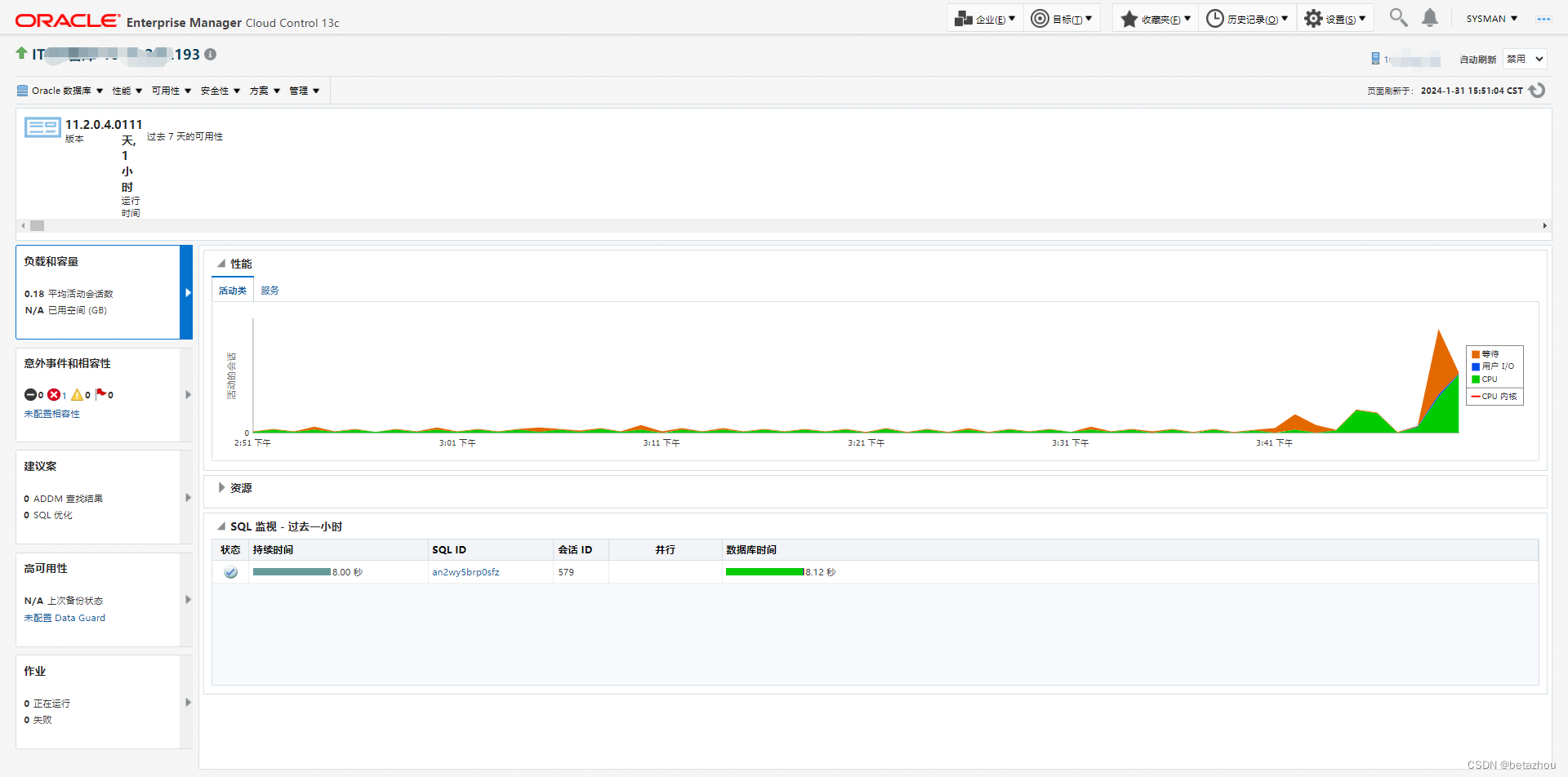Click the escalated red flag icon
The image size is (1568, 777).
[x=101, y=394]
